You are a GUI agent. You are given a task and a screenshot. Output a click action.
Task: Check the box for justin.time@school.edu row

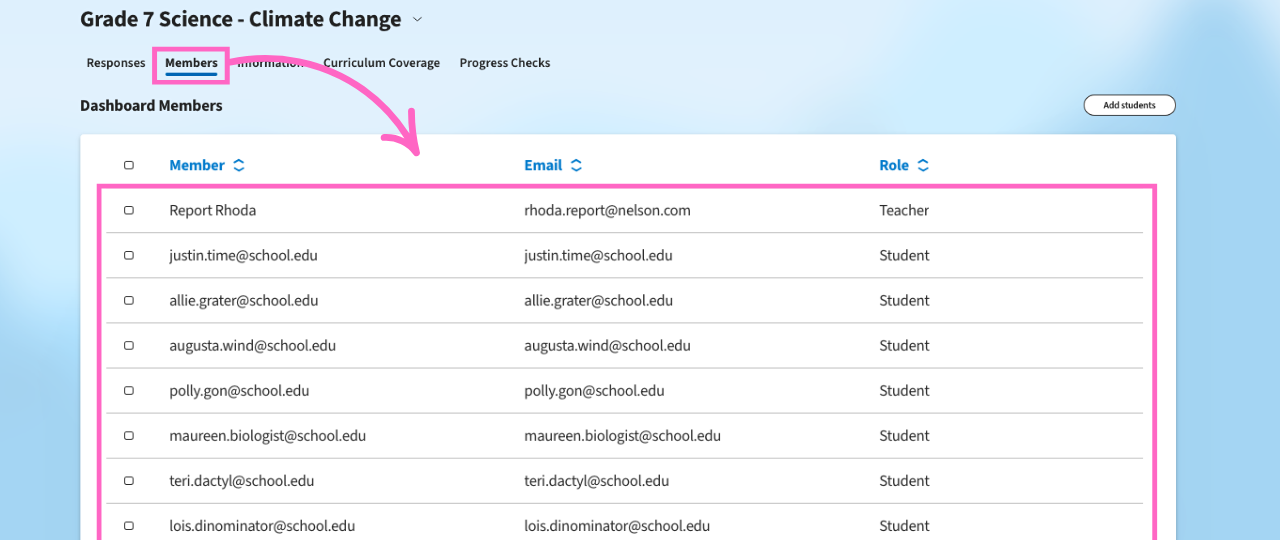pos(128,255)
